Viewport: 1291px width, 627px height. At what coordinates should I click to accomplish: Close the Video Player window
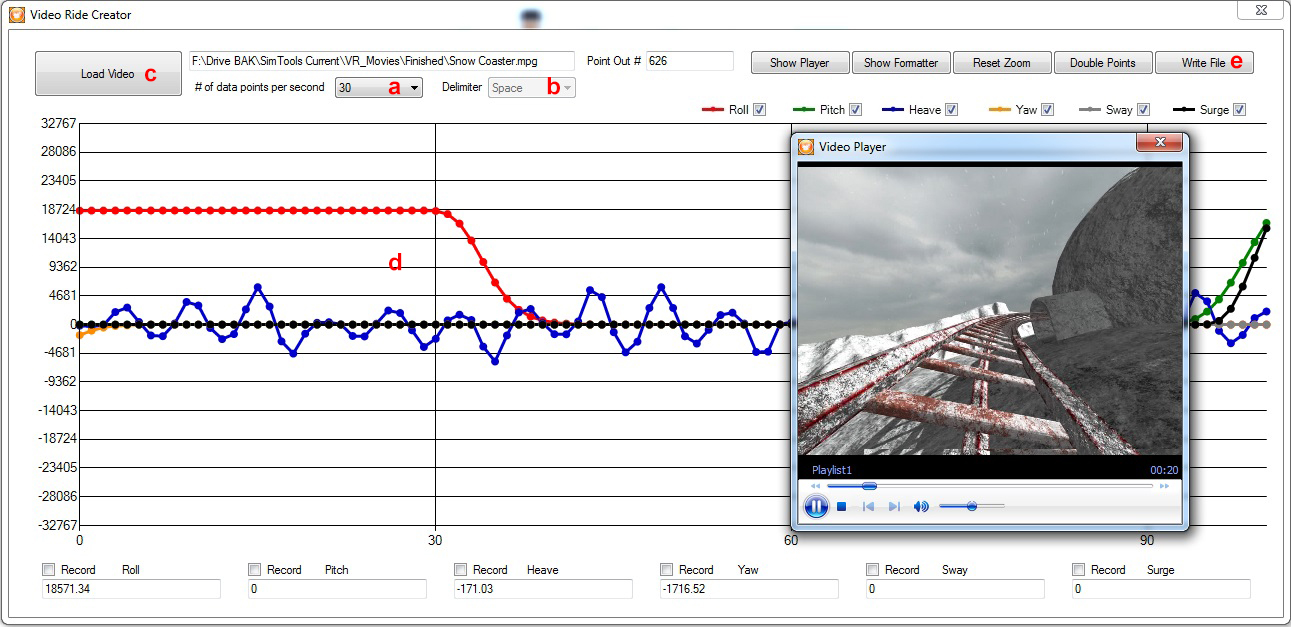(1160, 144)
